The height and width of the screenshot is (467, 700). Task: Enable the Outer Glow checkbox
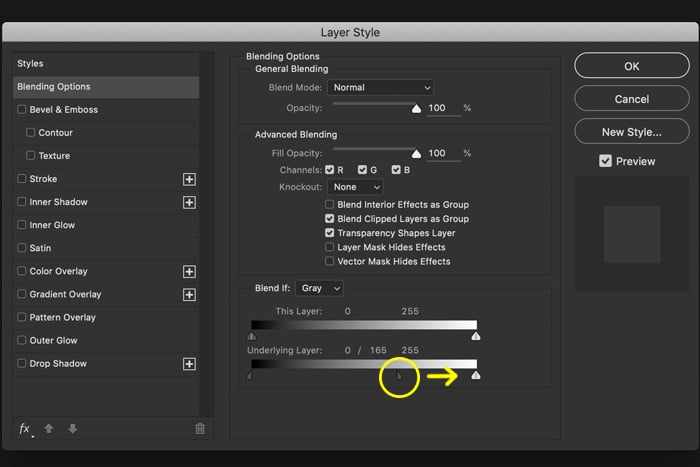click(x=21, y=340)
